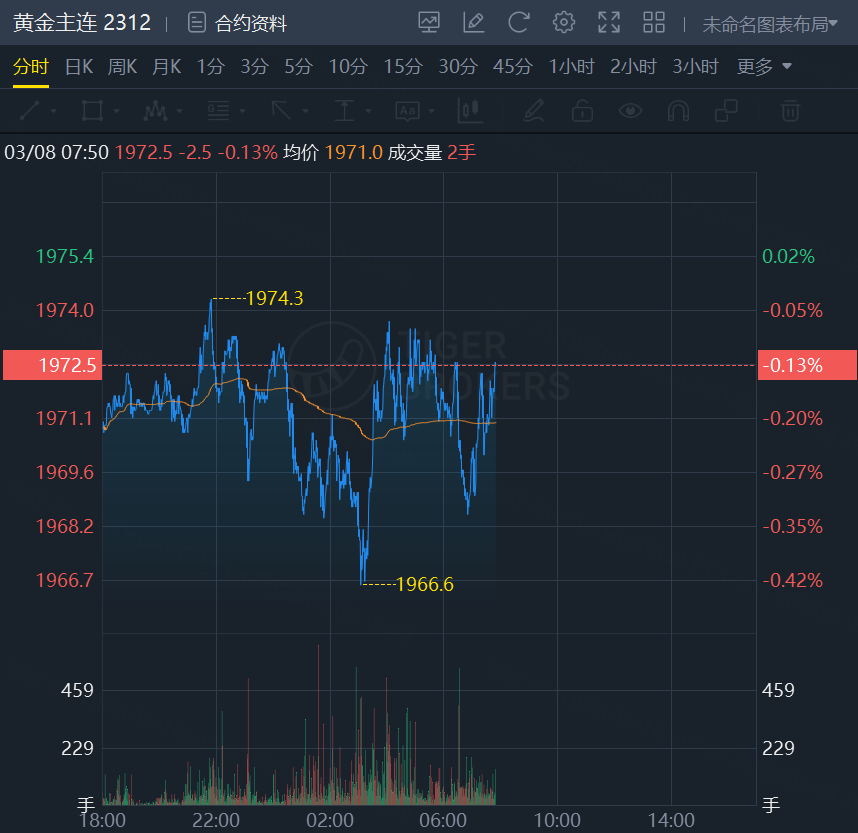Select the rectangle shape tool
The image size is (858, 833).
tap(92, 110)
